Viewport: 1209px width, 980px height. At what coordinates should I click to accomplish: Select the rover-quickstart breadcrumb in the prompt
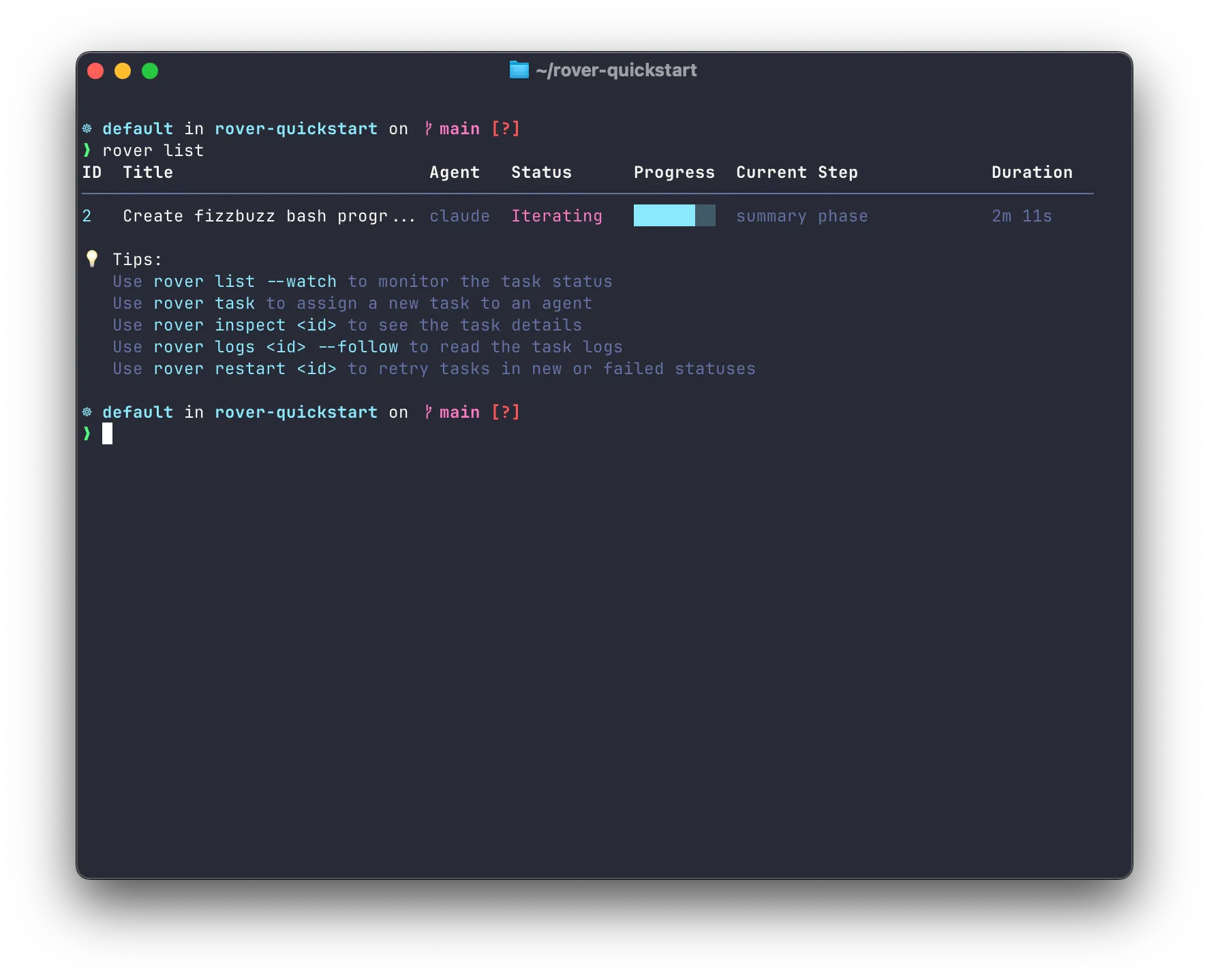pyautogui.click(x=296, y=128)
